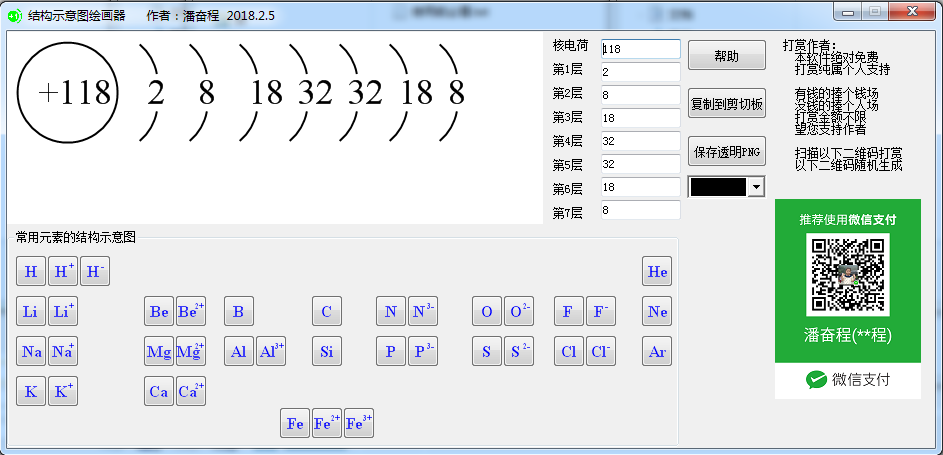943x455 pixels.
Task: Select the Na+ sodium ion button
Action: pyautogui.click(x=63, y=352)
